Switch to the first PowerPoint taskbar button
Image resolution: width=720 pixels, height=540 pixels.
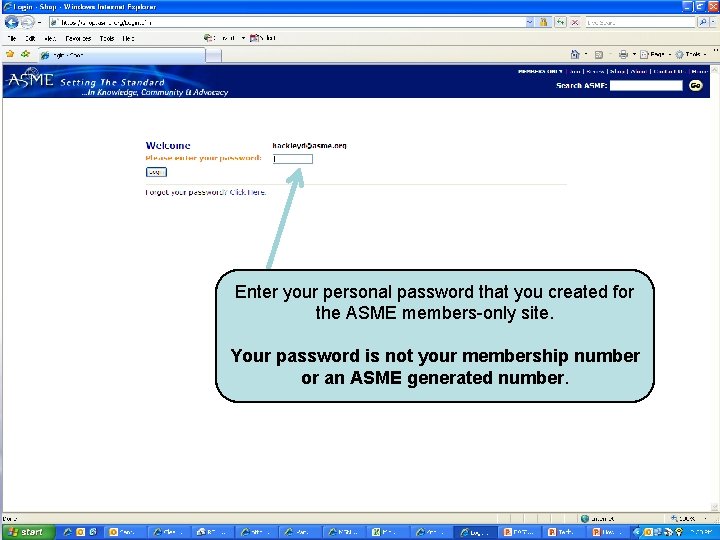520,532
